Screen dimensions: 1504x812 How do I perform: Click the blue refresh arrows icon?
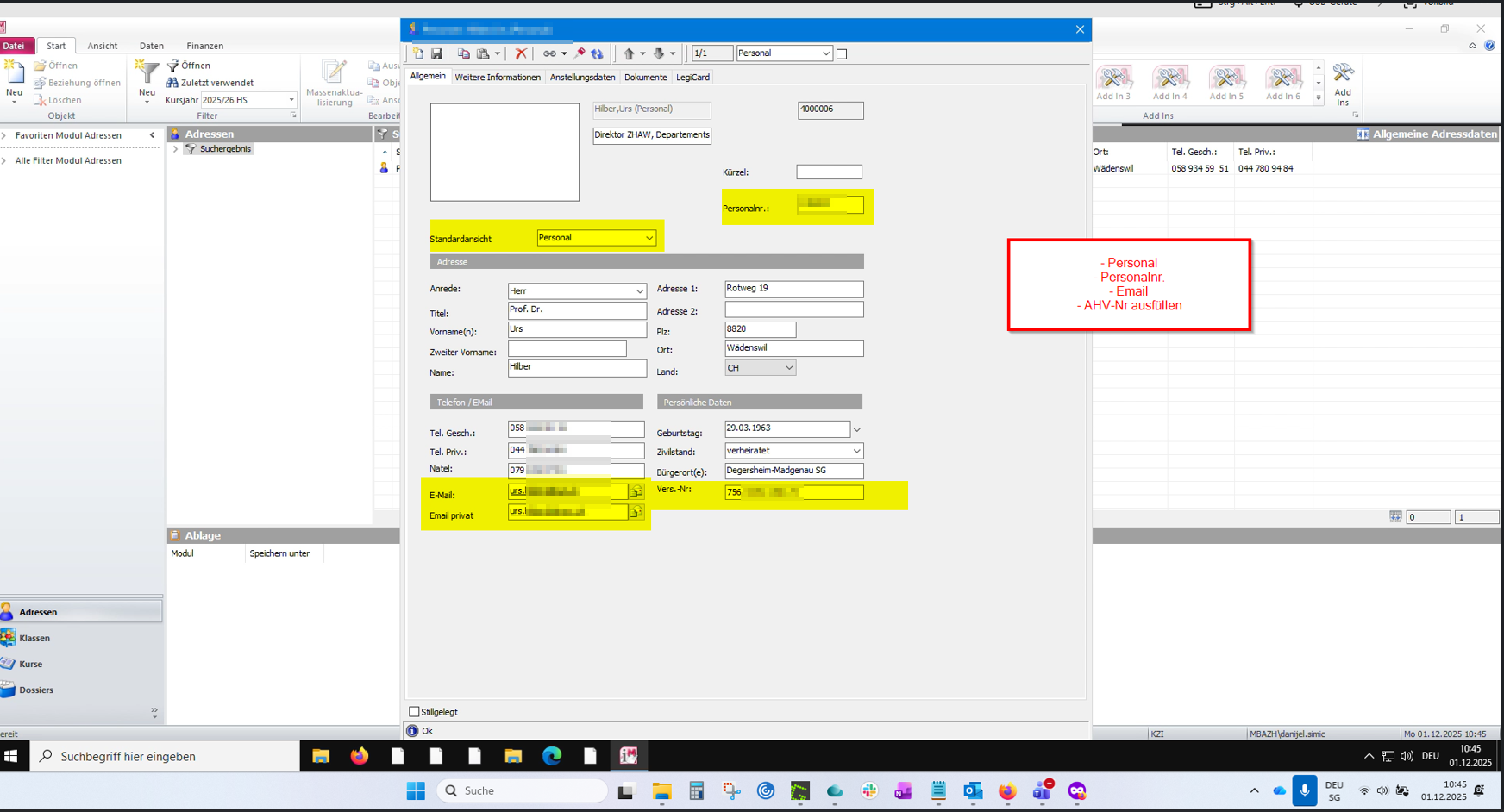click(x=597, y=53)
